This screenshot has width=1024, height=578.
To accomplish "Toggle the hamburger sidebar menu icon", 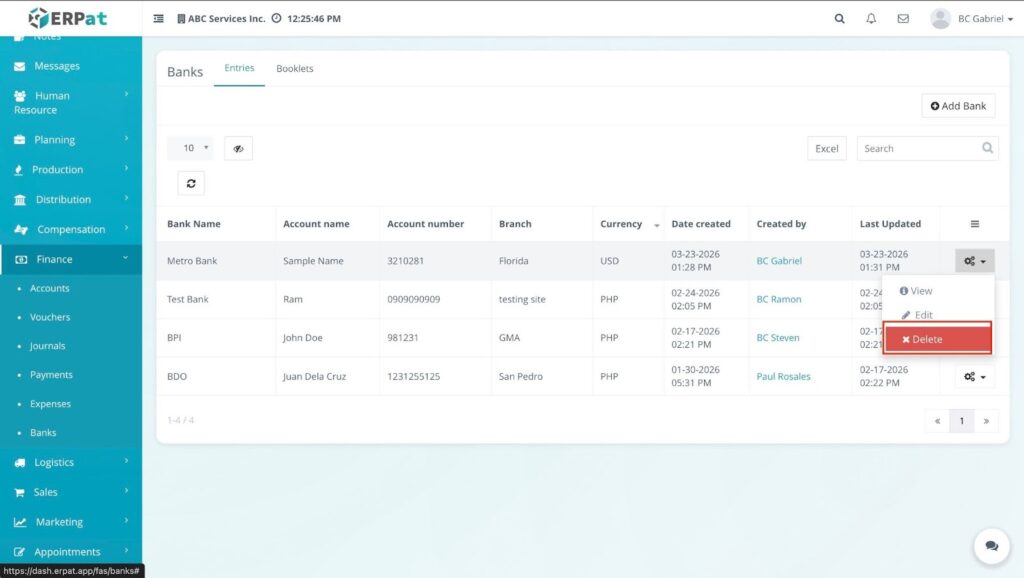I will (x=159, y=19).
